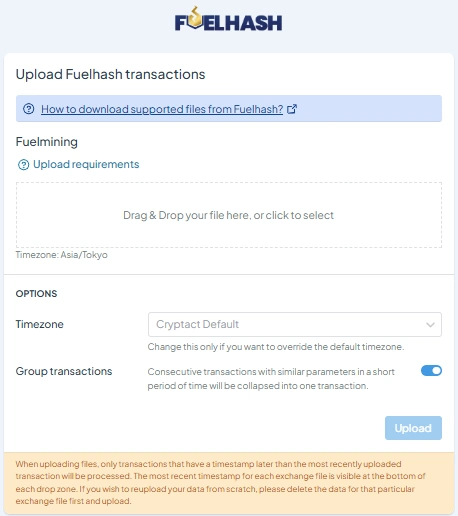Click the question mark icon beside Upload requirements
Screen dimensions: 458x516
pyautogui.click(x=23, y=164)
